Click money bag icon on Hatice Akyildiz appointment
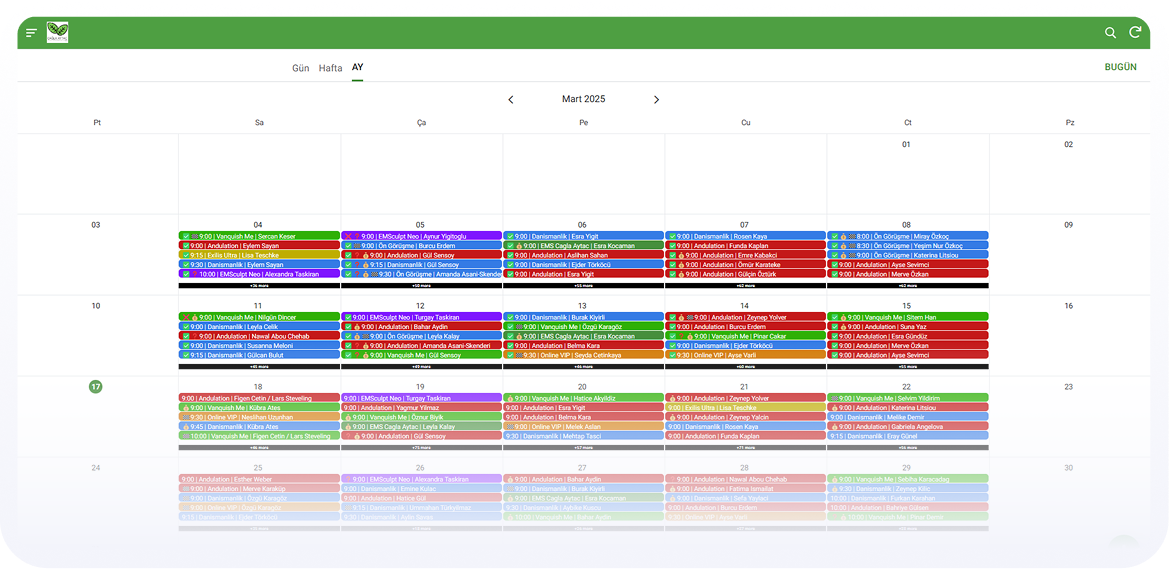 (510, 398)
